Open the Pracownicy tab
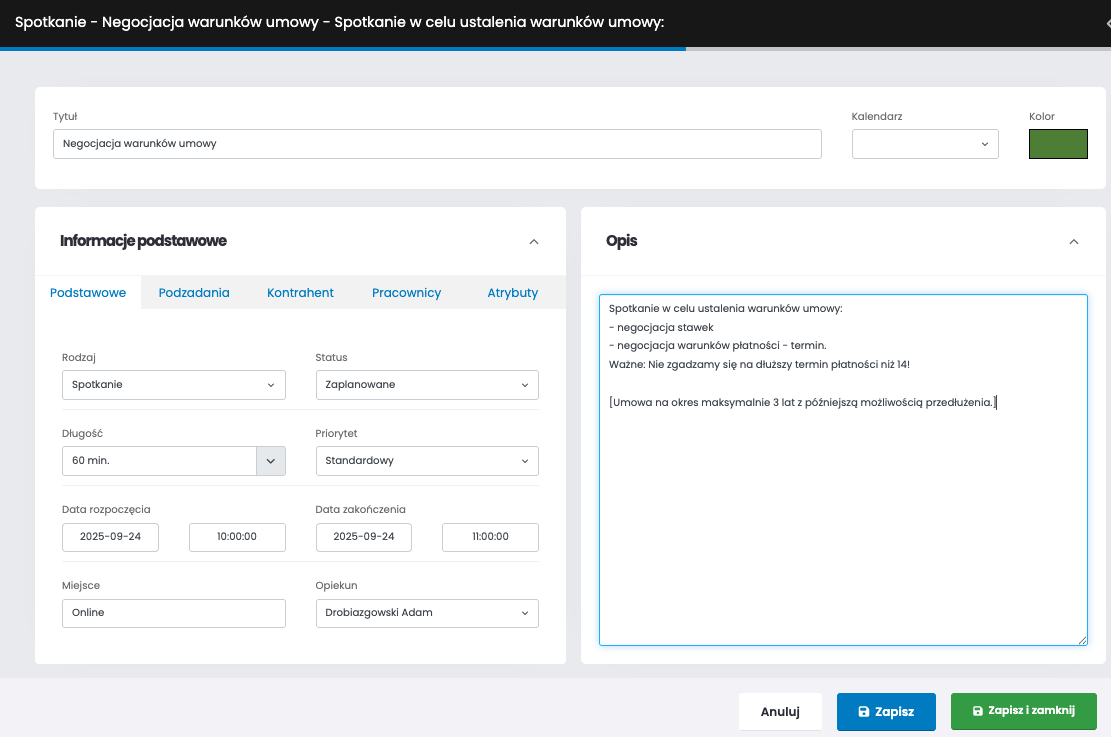This screenshot has width=1111, height=737. pyautogui.click(x=406, y=293)
